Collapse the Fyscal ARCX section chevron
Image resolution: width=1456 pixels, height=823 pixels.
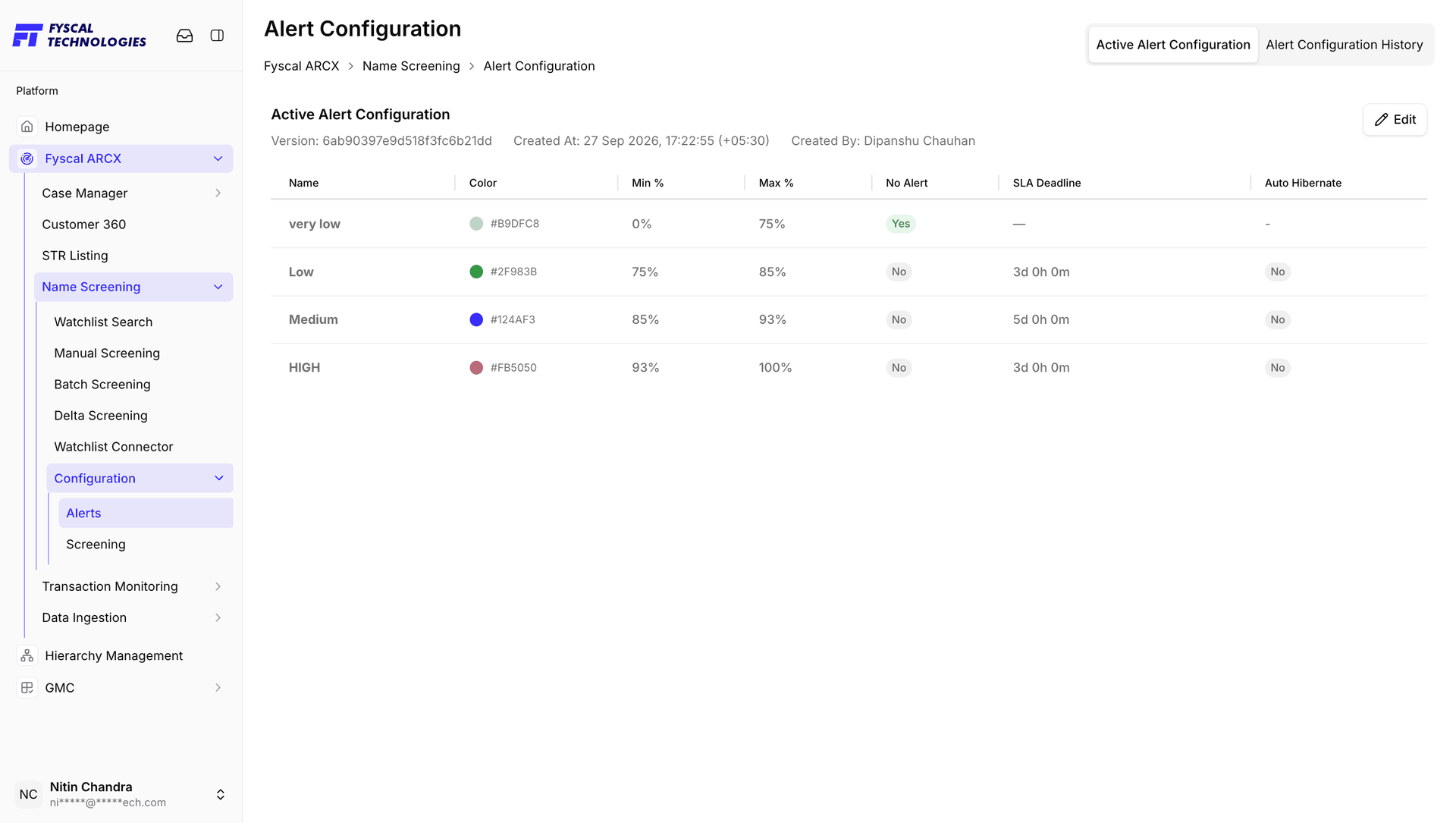click(x=218, y=159)
